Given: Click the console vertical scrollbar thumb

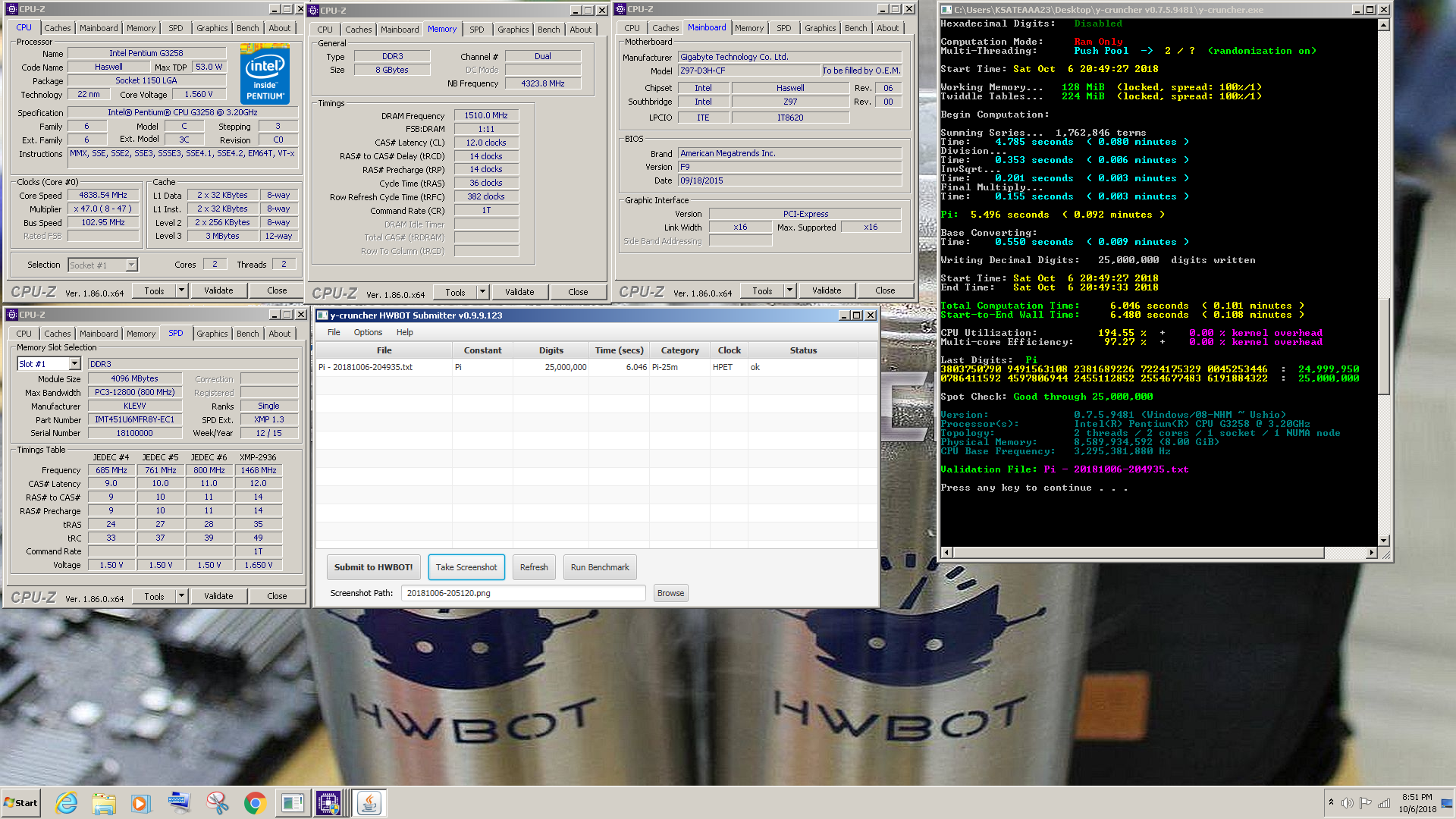Looking at the screenshot, I should pyautogui.click(x=1384, y=347).
